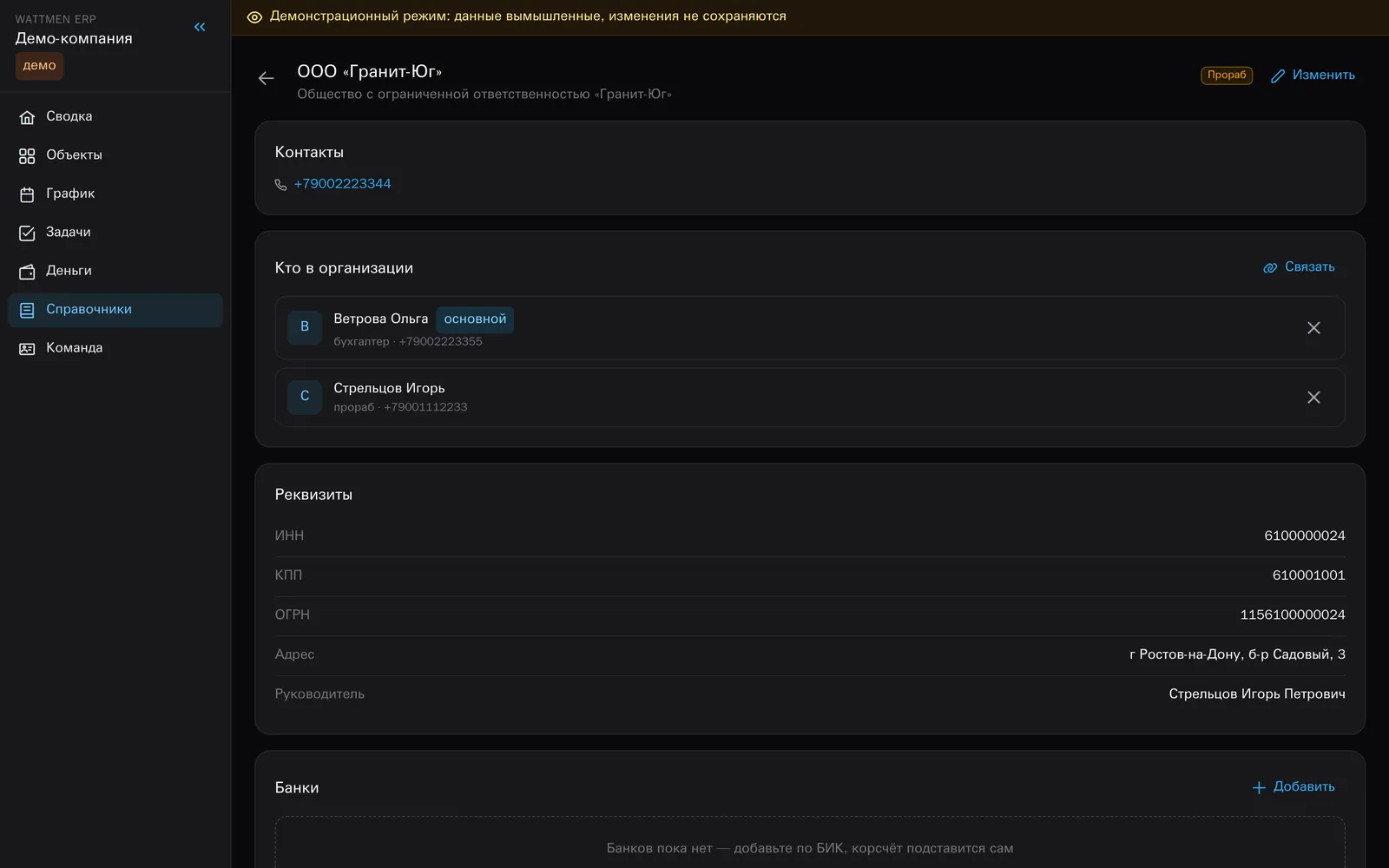Remove Ветрова Ольга from the organization
The width and height of the screenshot is (1389, 868).
pos(1313,328)
